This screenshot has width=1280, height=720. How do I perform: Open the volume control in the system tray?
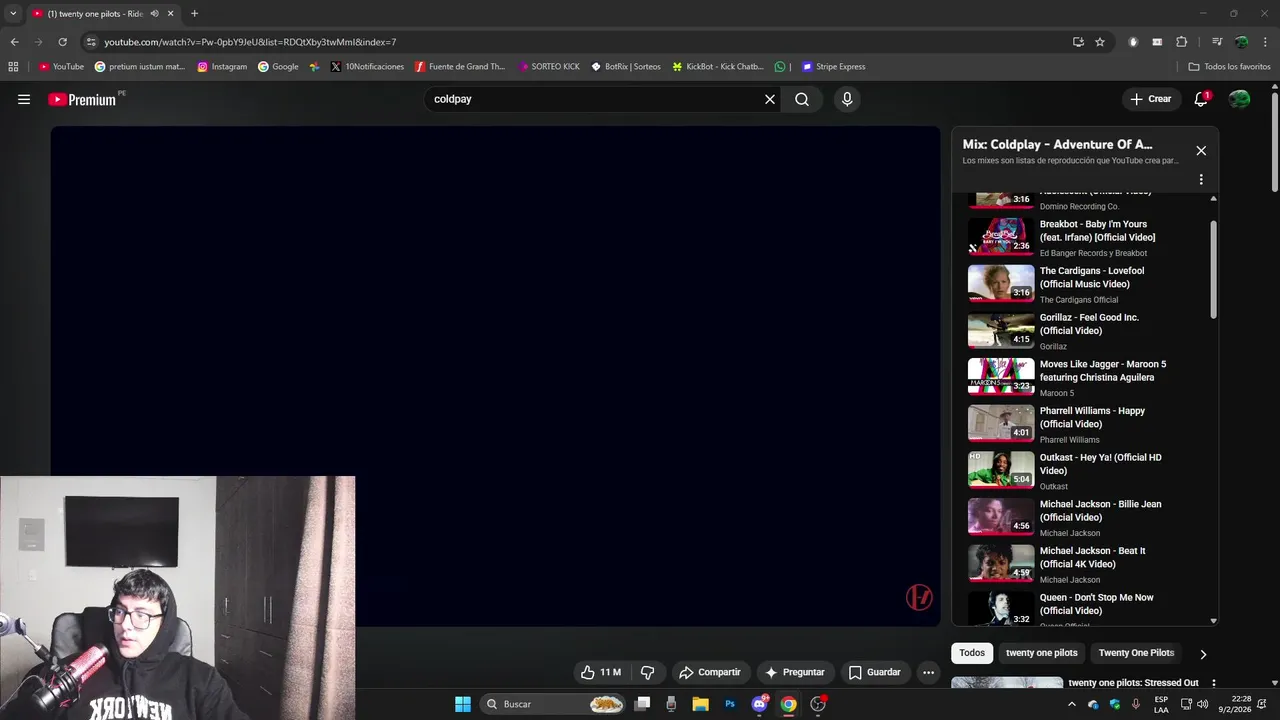(x=1202, y=704)
